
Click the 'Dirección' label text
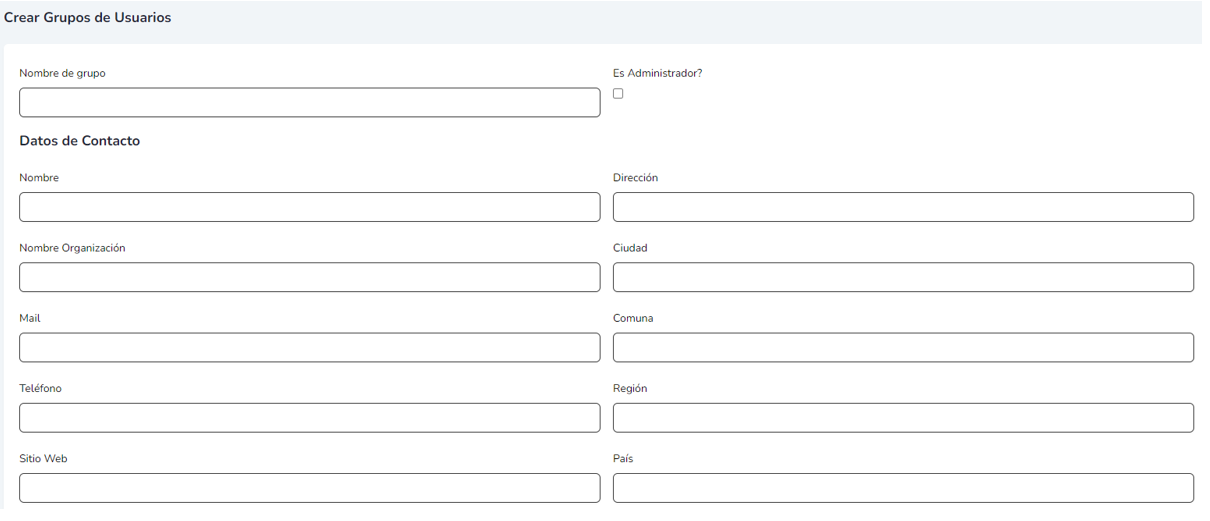click(x=635, y=178)
